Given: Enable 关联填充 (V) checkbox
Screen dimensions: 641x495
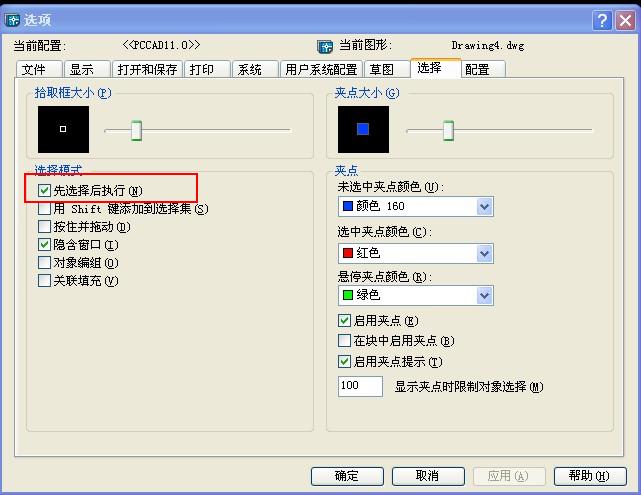Looking at the screenshot, I should pyautogui.click(x=44, y=281).
